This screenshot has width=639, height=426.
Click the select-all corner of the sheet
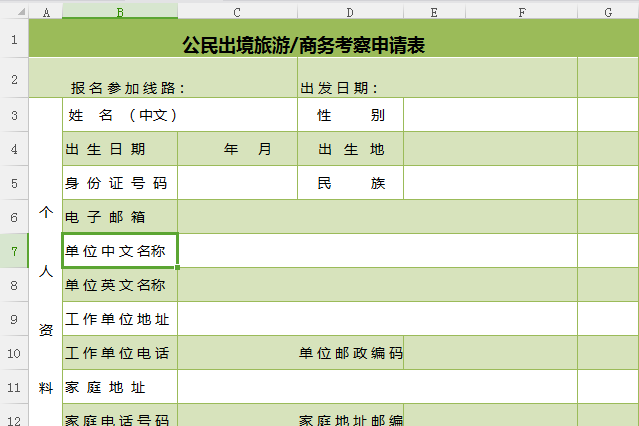14,11
